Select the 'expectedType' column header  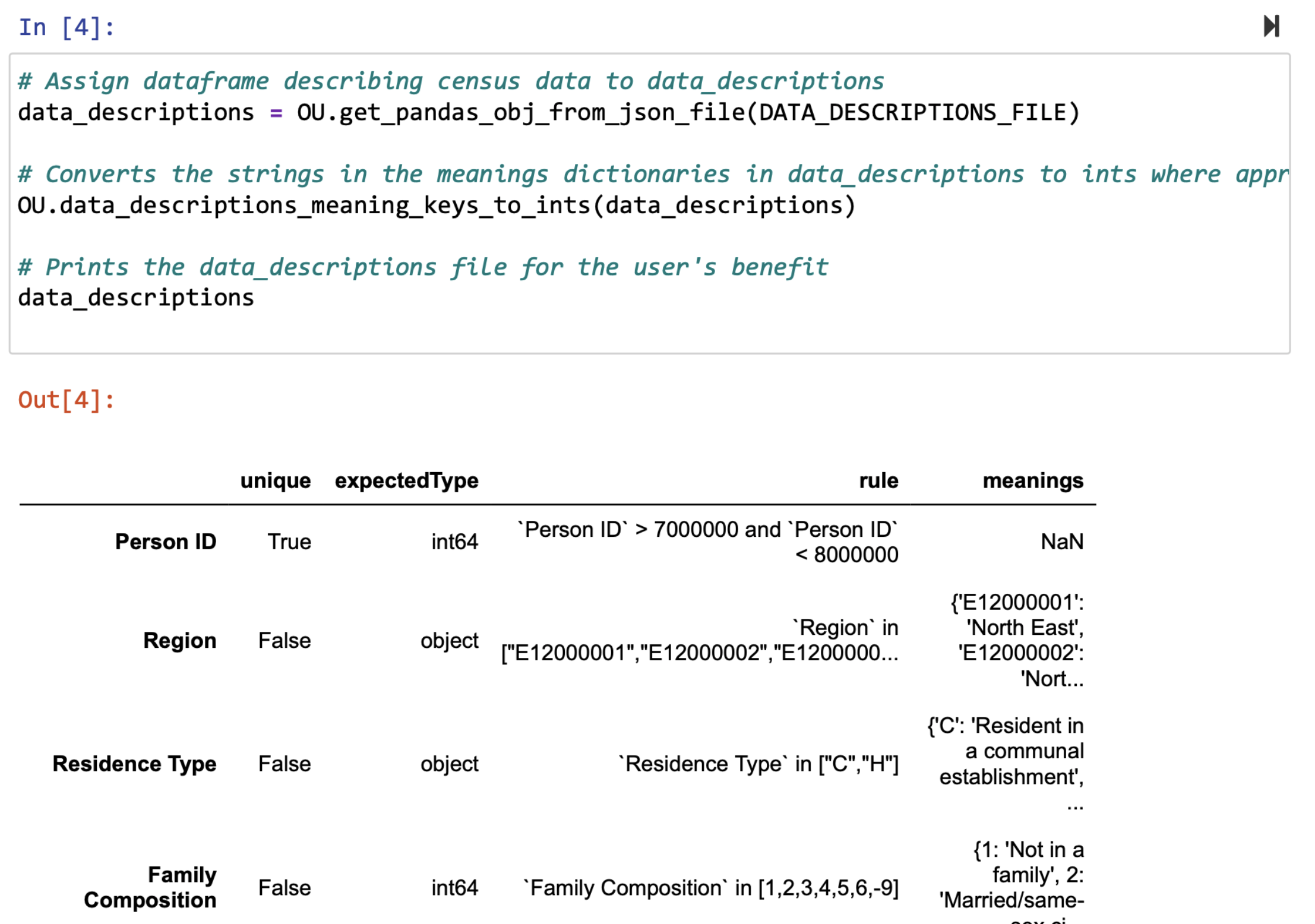tap(406, 480)
